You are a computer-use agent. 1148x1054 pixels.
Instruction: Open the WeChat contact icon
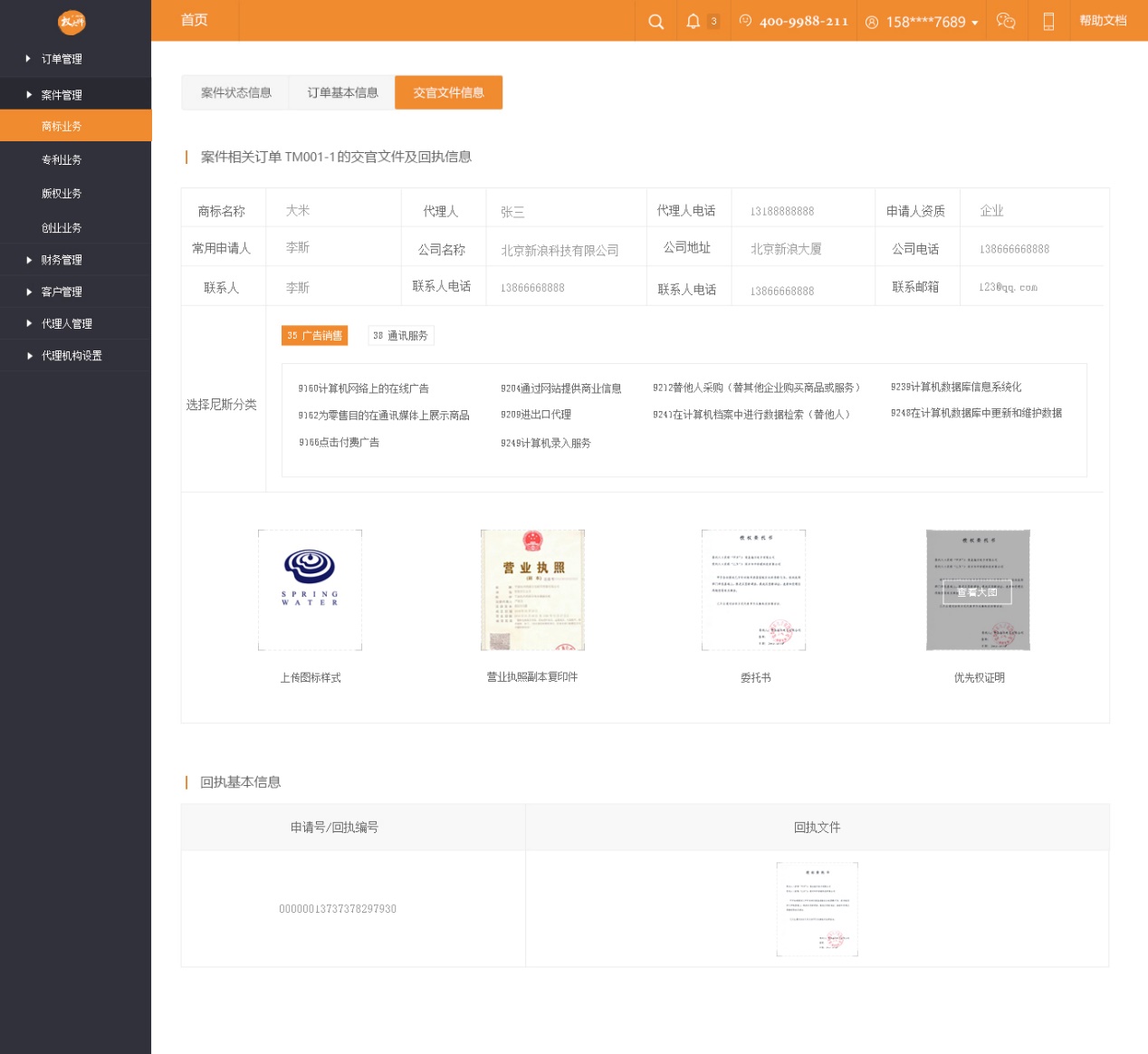point(1006,21)
